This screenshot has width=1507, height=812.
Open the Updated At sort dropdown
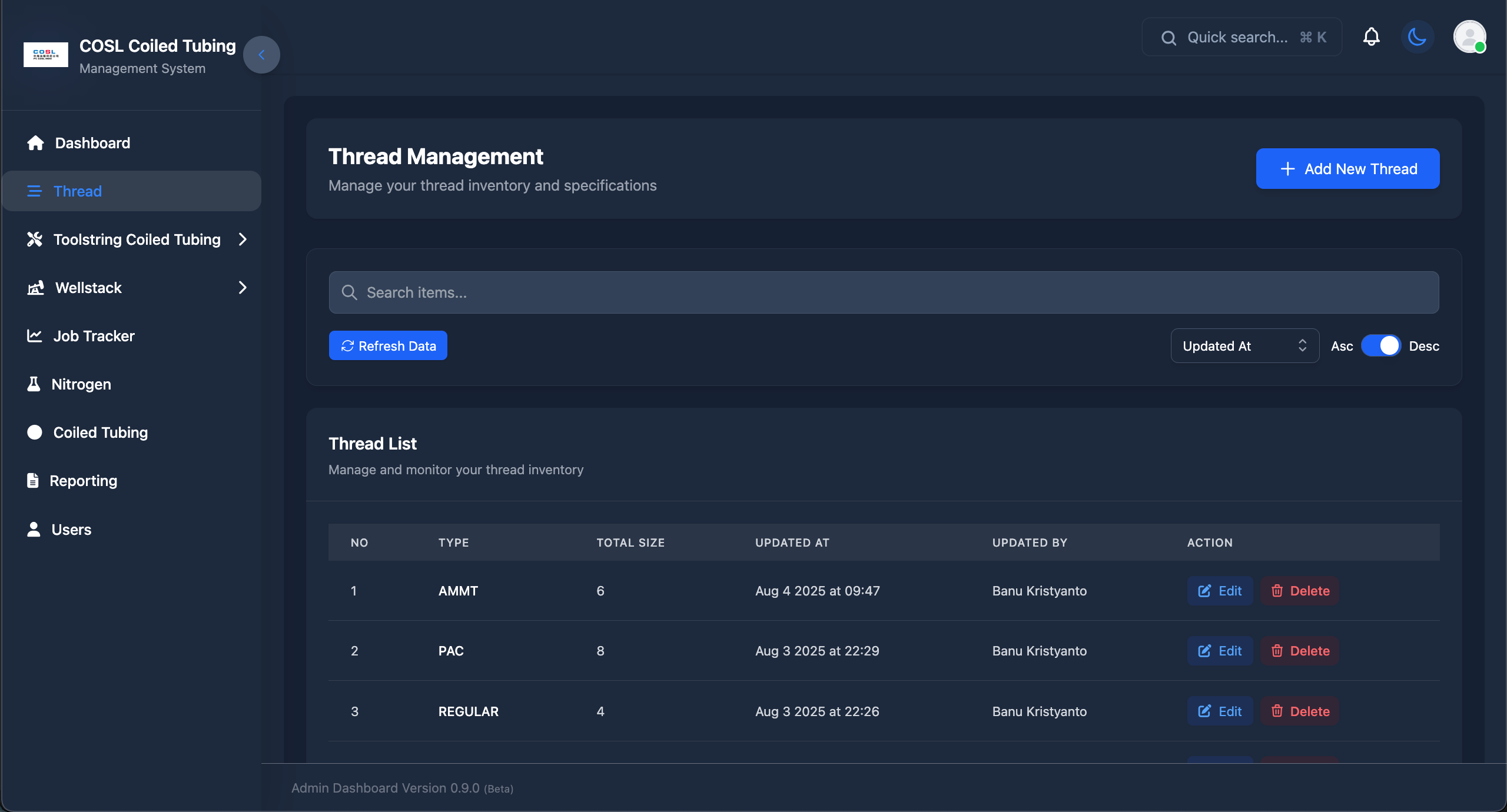click(1244, 345)
